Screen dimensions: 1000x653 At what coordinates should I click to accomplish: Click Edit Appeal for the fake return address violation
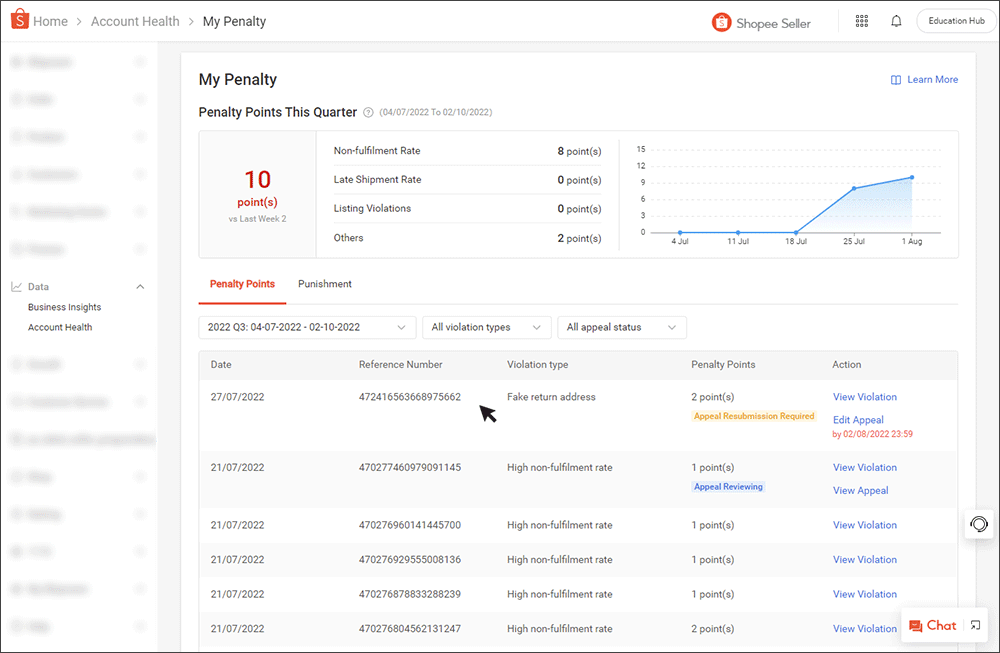858,419
